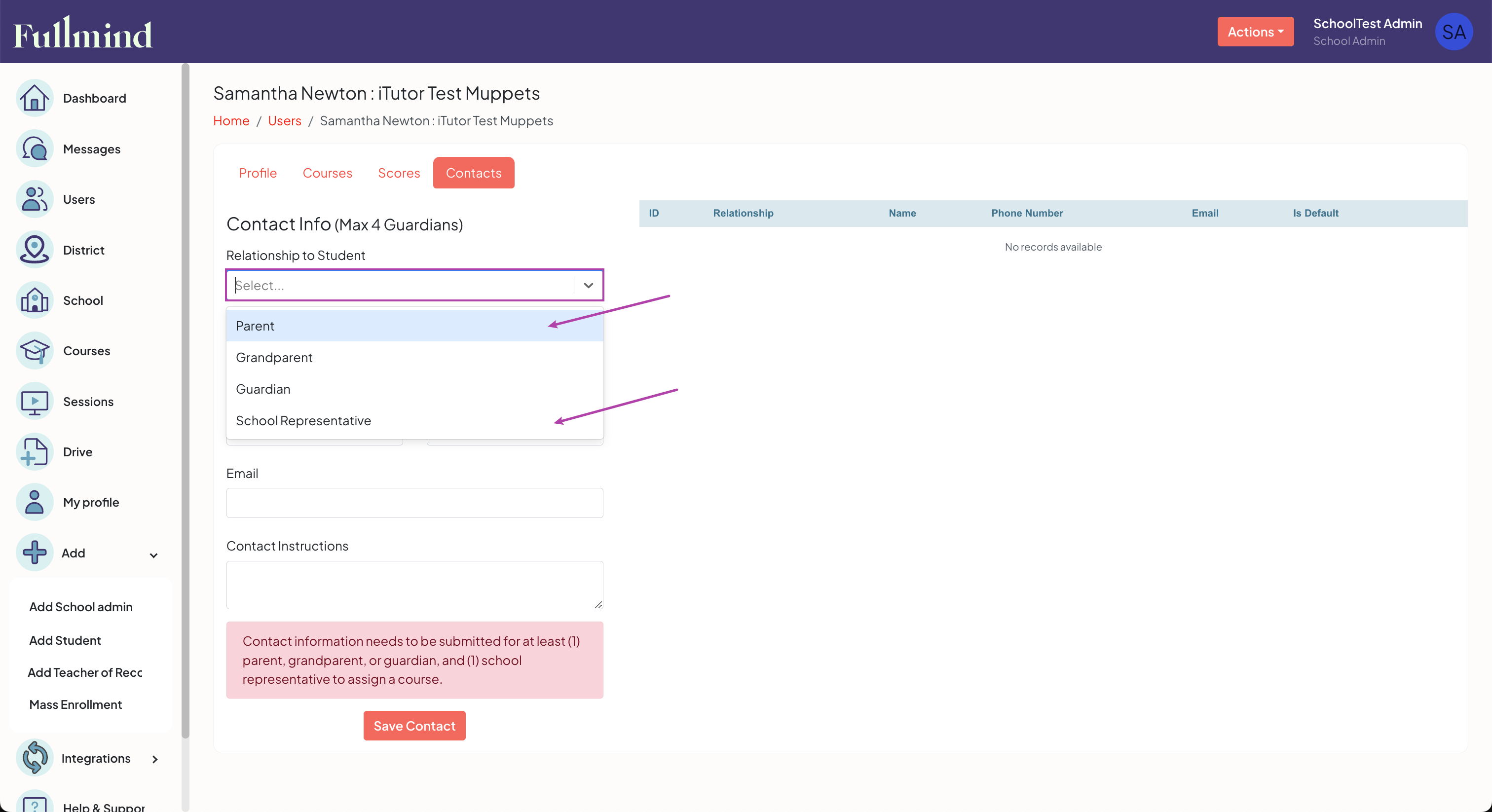Click the Dashboard home icon
The height and width of the screenshot is (812, 1492).
[34, 98]
